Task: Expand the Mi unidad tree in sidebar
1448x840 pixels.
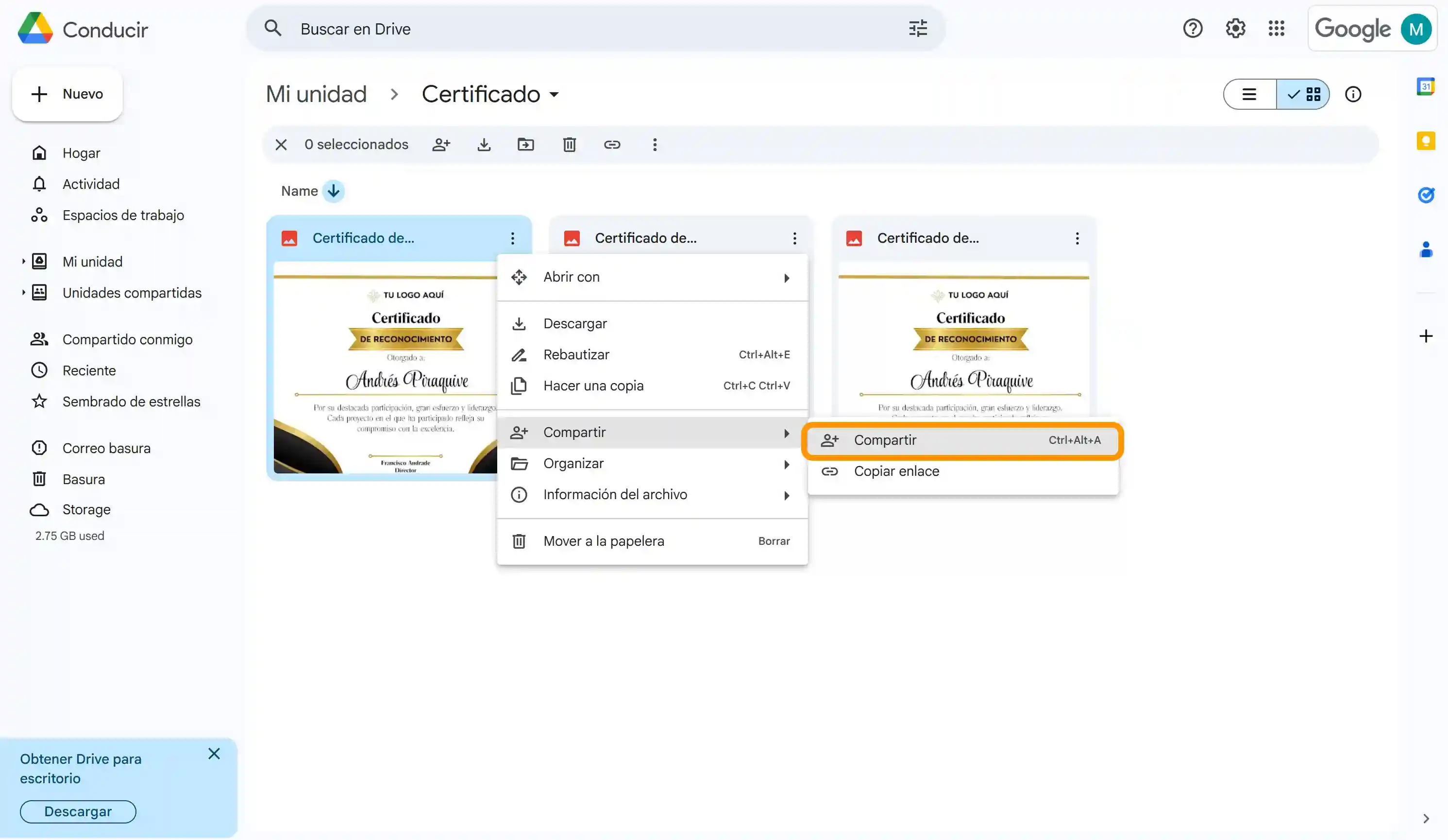Action: 23,262
